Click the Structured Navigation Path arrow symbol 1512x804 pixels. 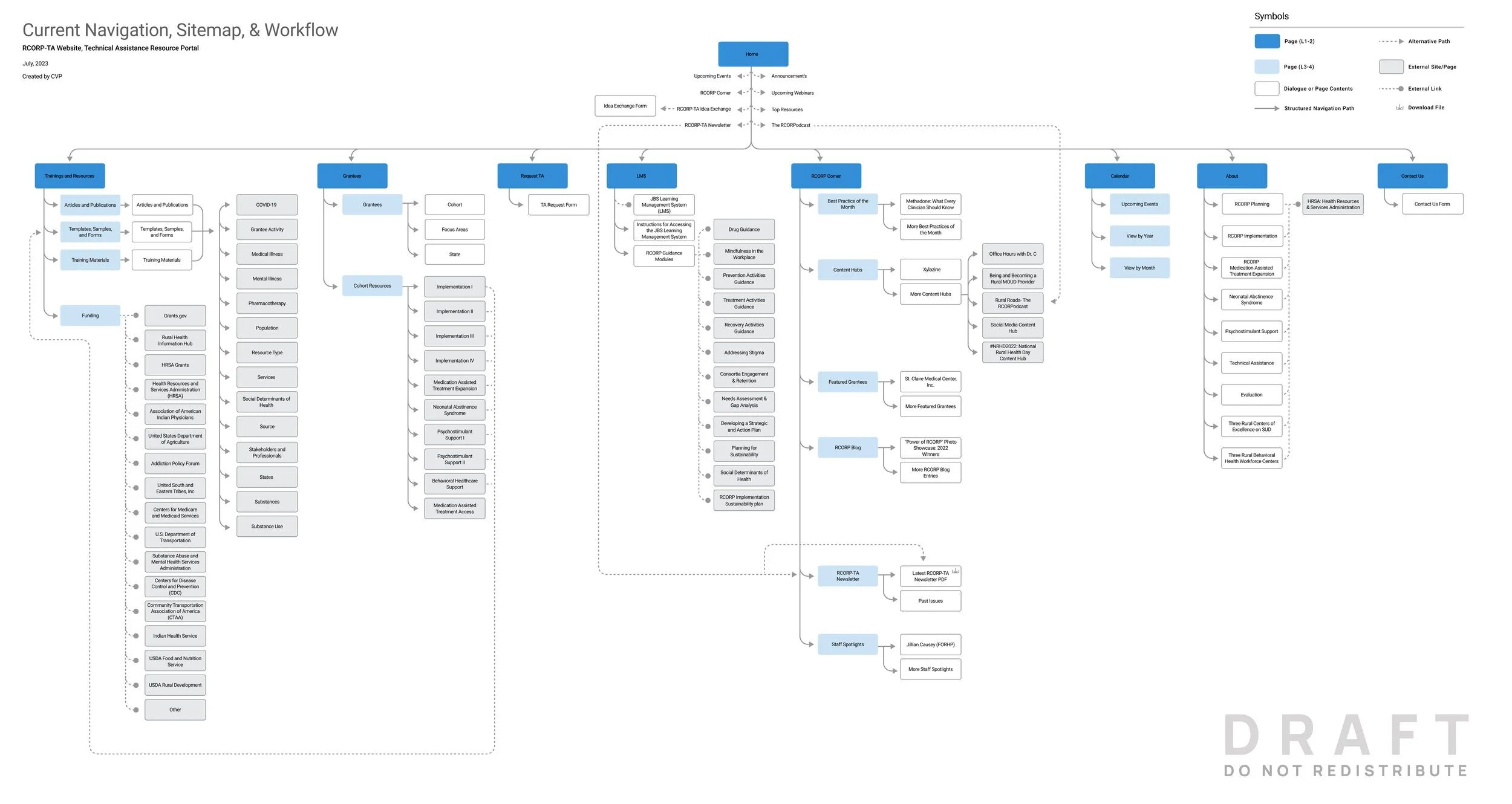[x=1266, y=108]
